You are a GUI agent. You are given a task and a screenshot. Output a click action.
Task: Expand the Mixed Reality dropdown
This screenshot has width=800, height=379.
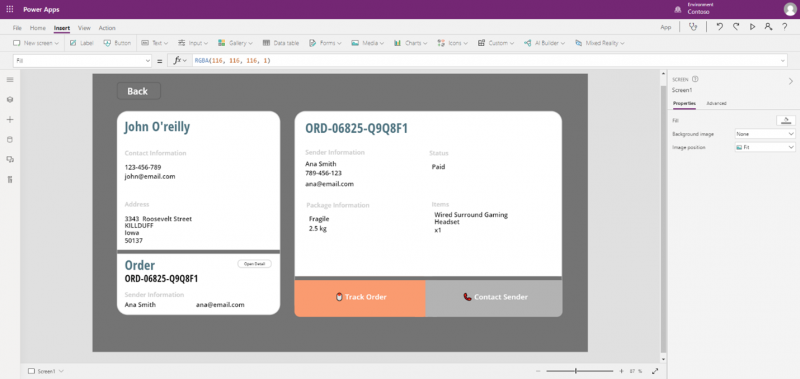pos(622,43)
